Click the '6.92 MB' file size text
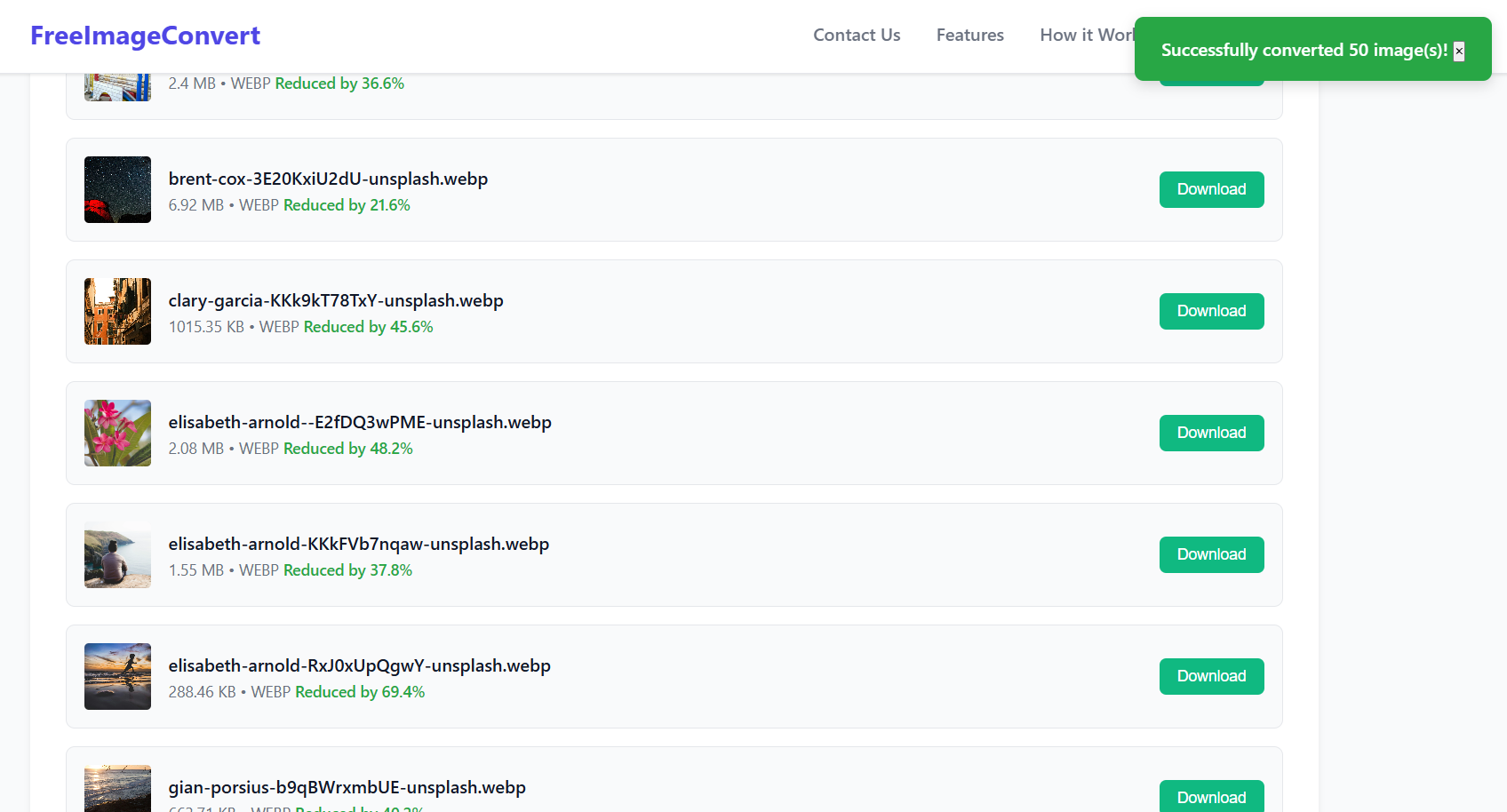This screenshot has width=1507, height=812. tap(196, 205)
